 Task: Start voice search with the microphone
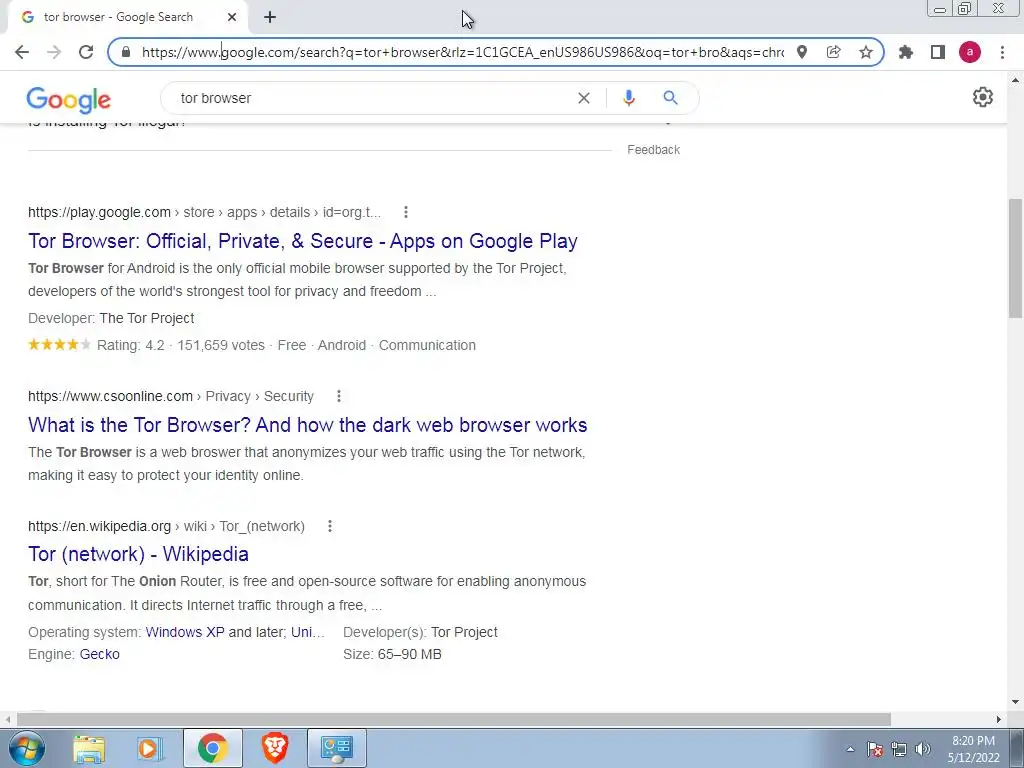click(629, 98)
